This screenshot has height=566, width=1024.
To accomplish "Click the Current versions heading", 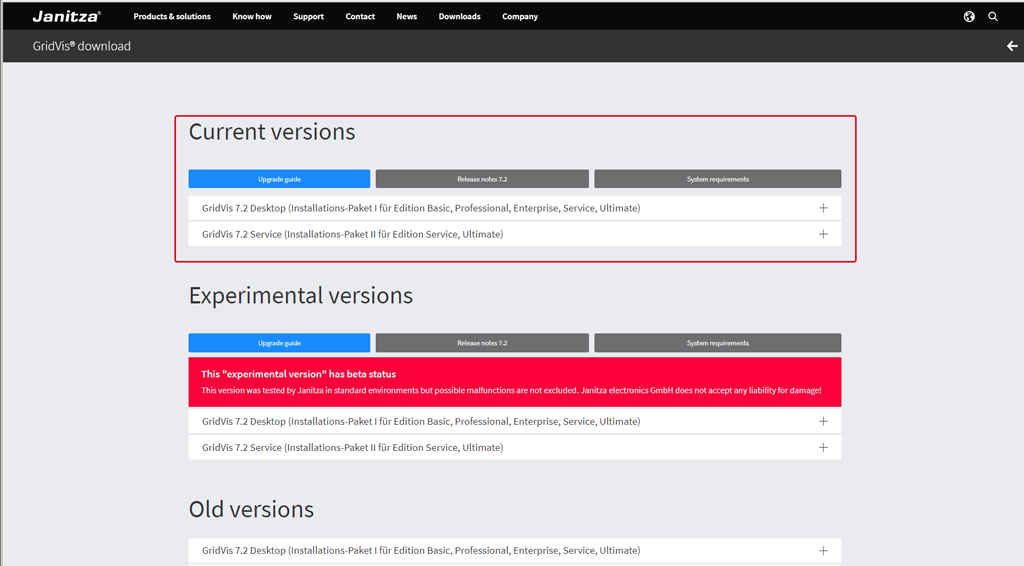I will tap(272, 132).
